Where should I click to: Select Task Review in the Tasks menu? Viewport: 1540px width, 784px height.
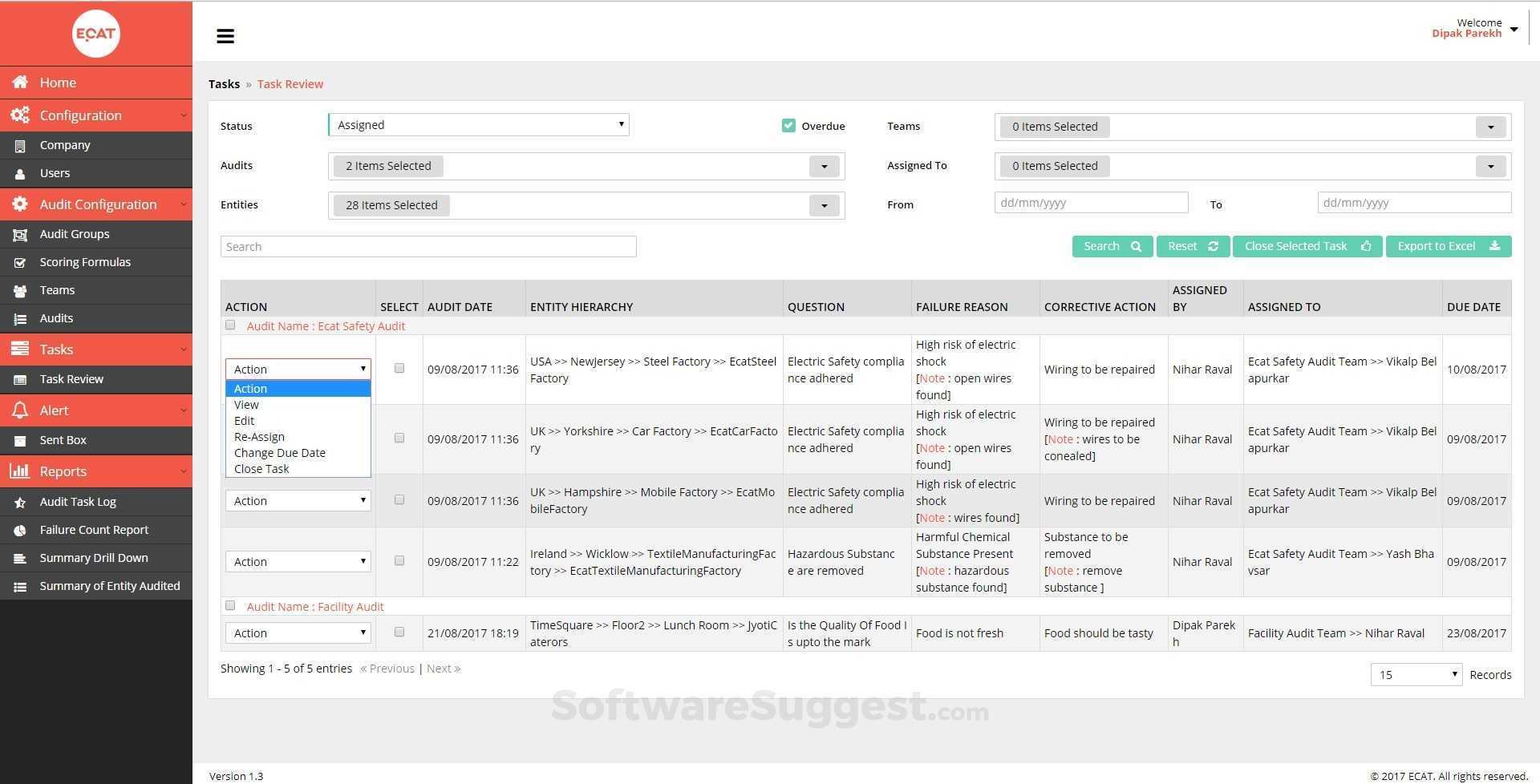pyautogui.click(x=71, y=378)
